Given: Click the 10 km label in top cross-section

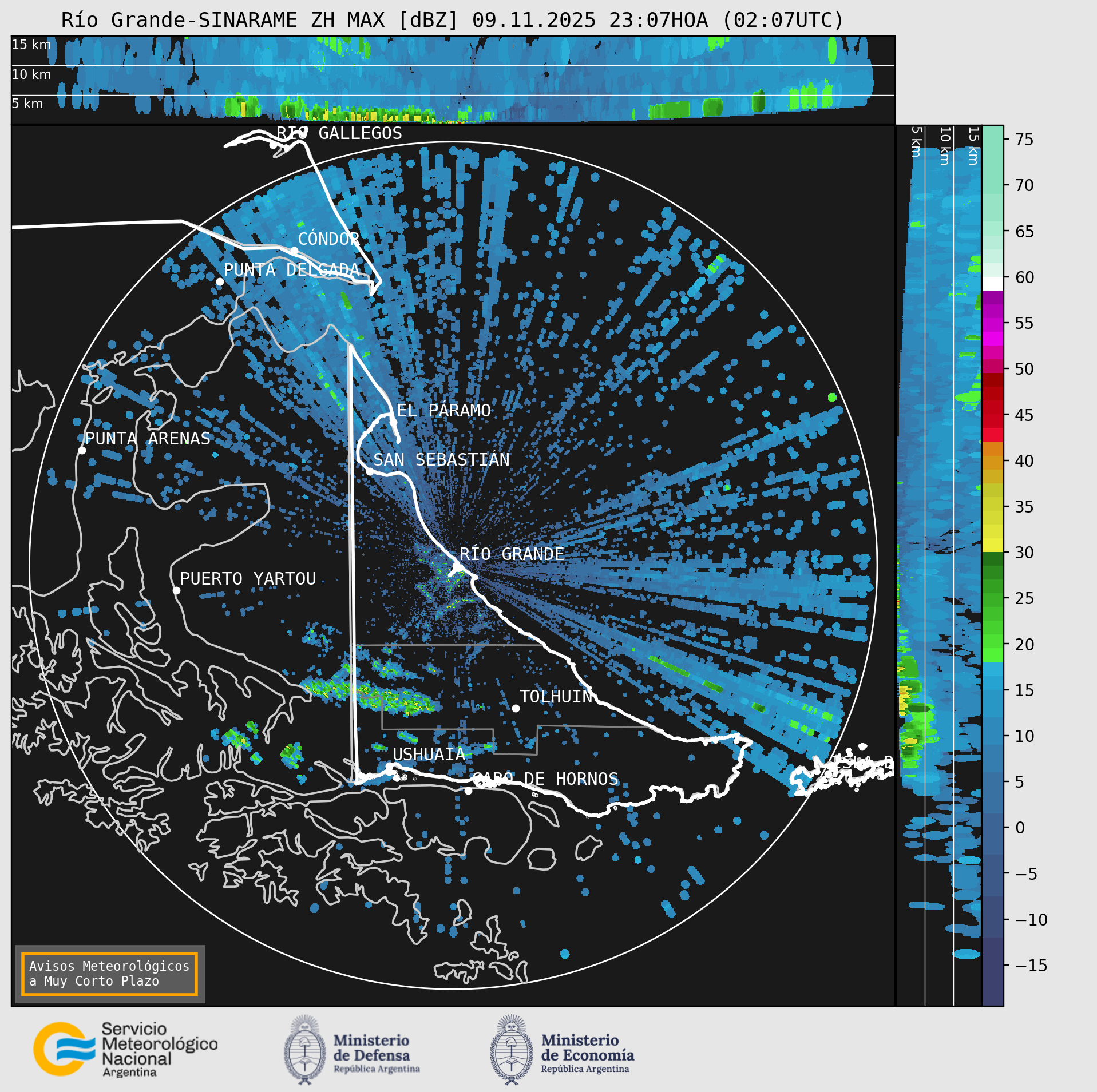Looking at the screenshot, I should [31, 74].
